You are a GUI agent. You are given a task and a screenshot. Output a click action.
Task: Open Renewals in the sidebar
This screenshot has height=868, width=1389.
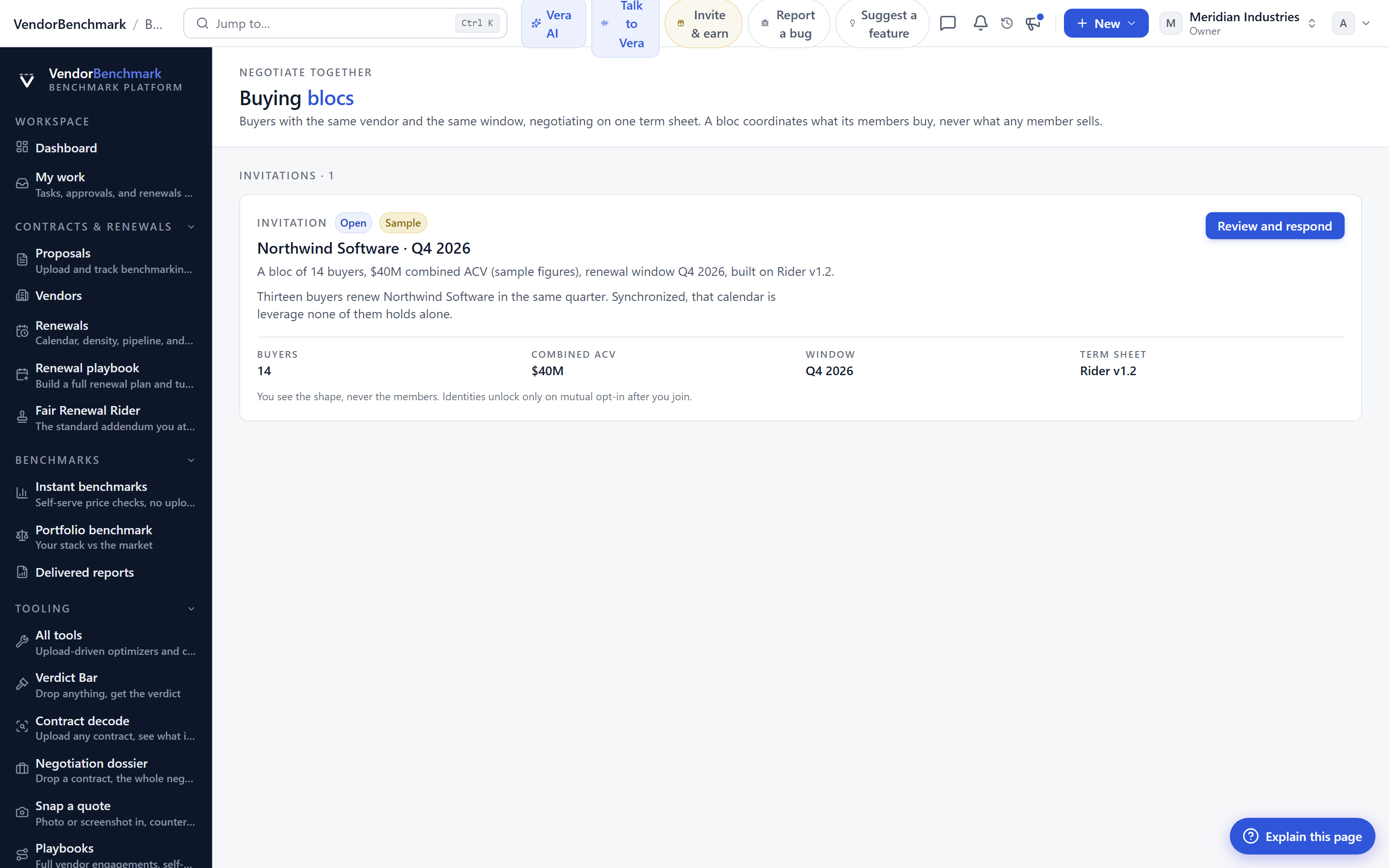click(x=106, y=332)
